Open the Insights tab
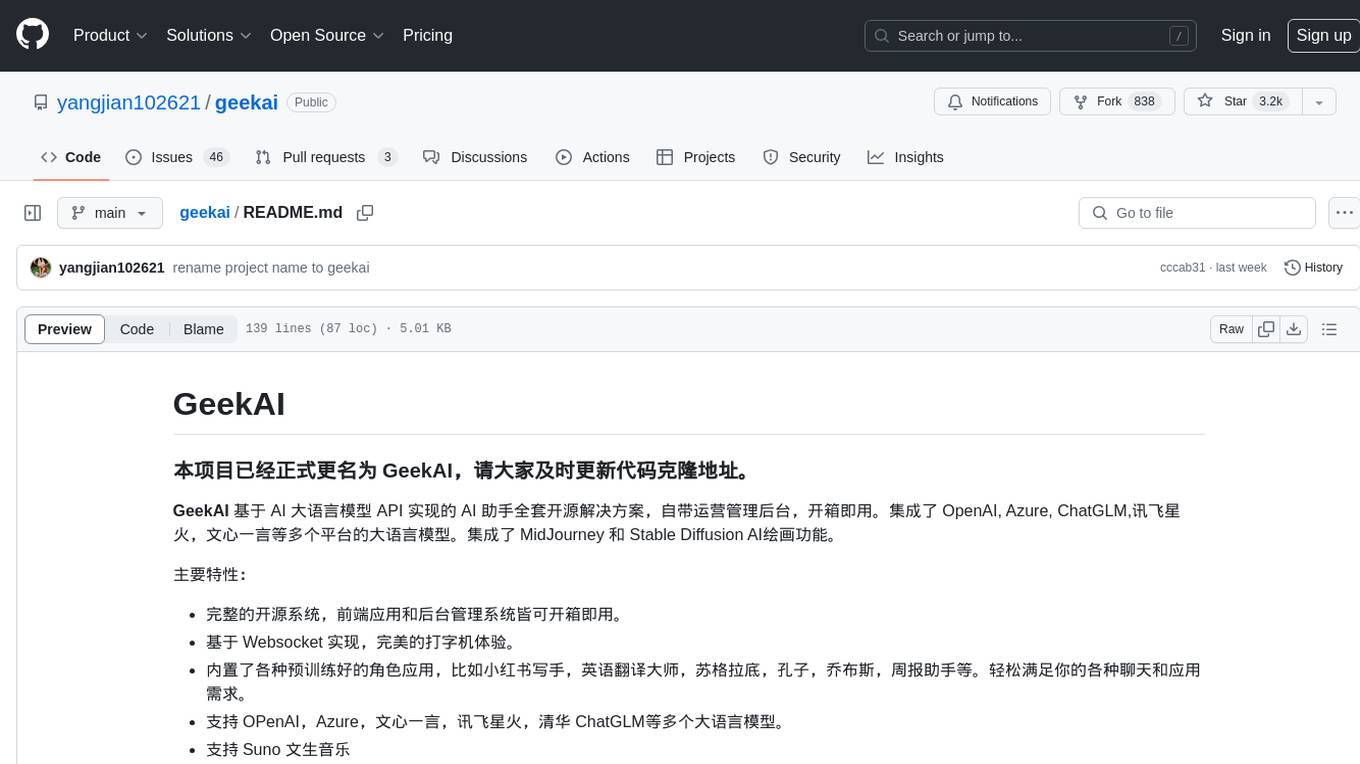The image size is (1360, 764). click(905, 157)
